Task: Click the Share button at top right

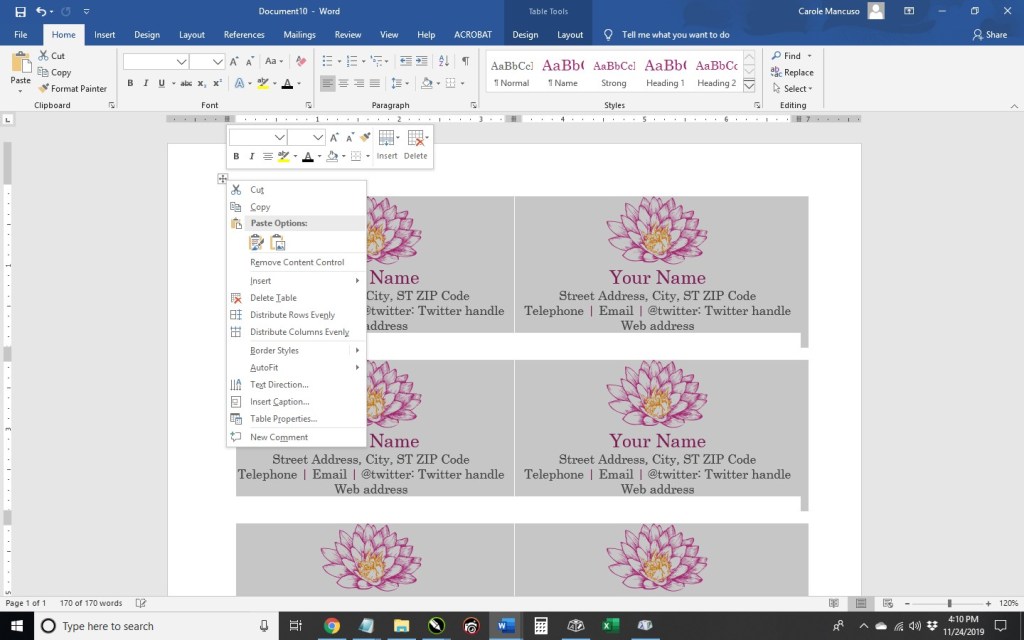Action: point(989,35)
